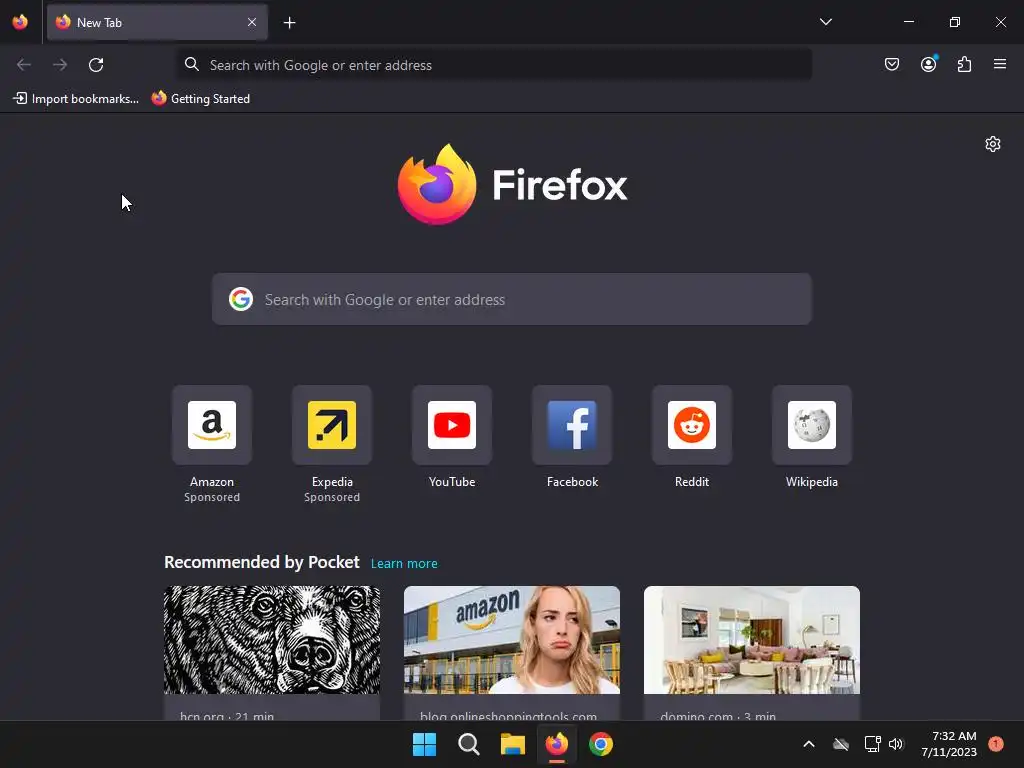Focus the center Google search box
Screen dimensions: 1024x768
511,299
